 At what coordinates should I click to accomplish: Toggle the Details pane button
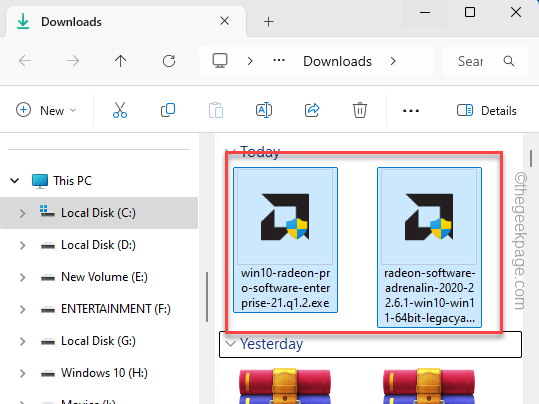[487, 111]
